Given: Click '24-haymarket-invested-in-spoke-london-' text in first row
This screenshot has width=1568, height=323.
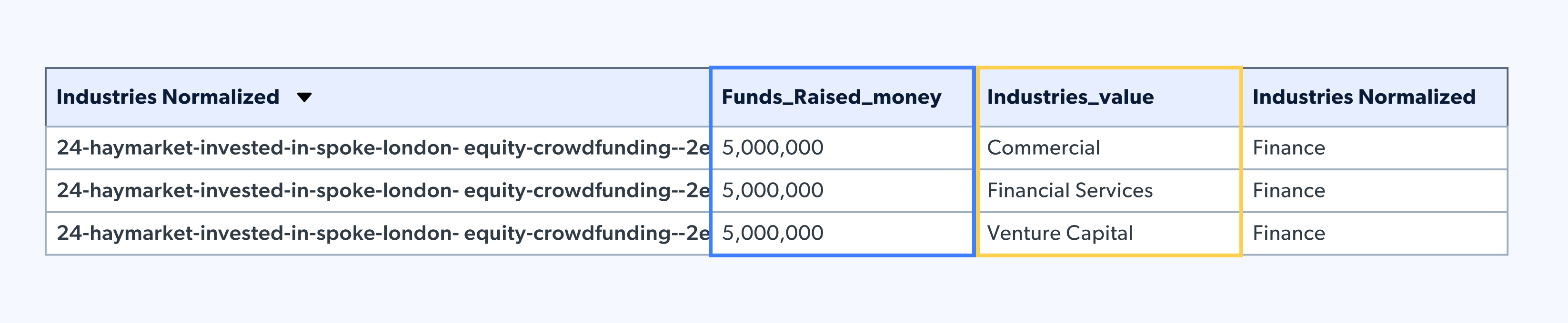Looking at the screenshot, I should click(x=258, y=148).
